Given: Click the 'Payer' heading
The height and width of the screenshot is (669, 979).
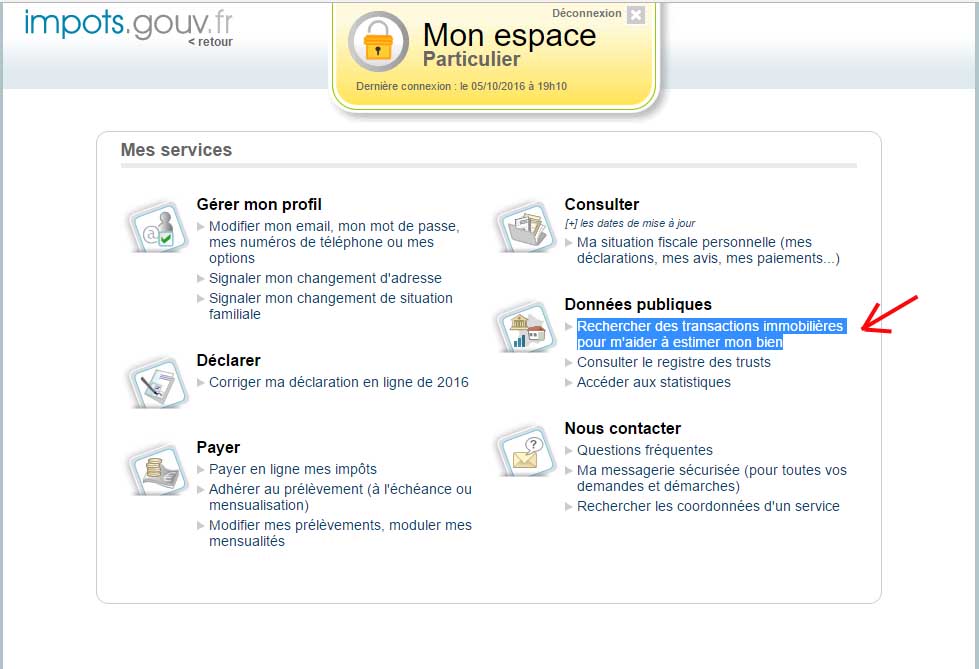Looking at the screenshot, I should (x=218, y=447).
